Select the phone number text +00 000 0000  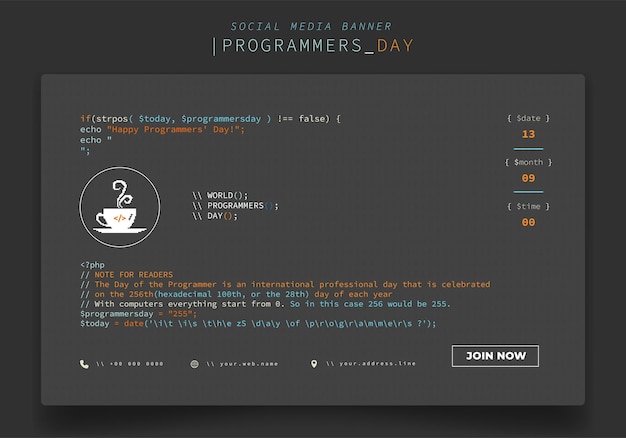coord(136,364)
